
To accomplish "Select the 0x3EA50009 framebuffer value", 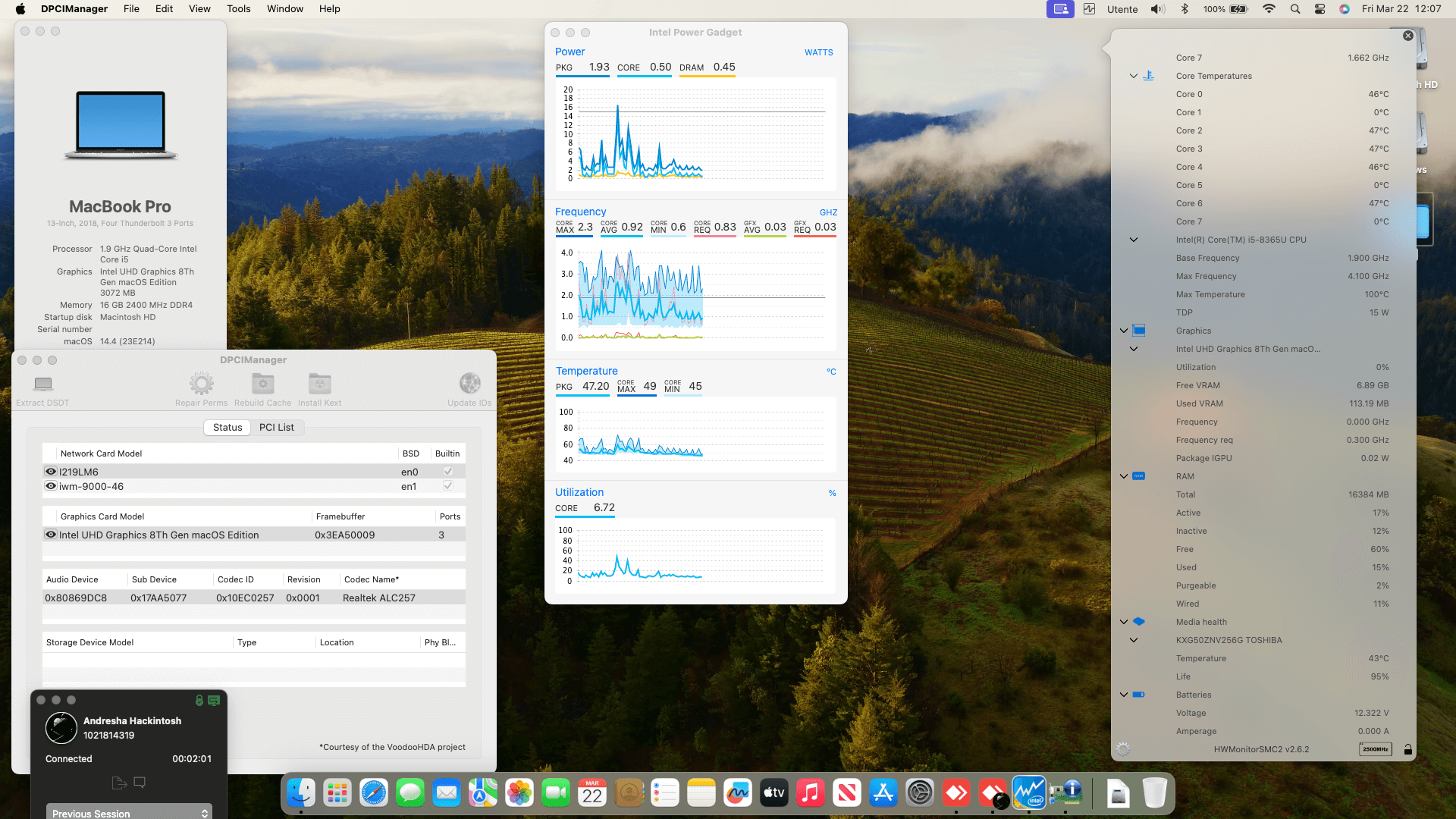I will [x=345, y=535].
